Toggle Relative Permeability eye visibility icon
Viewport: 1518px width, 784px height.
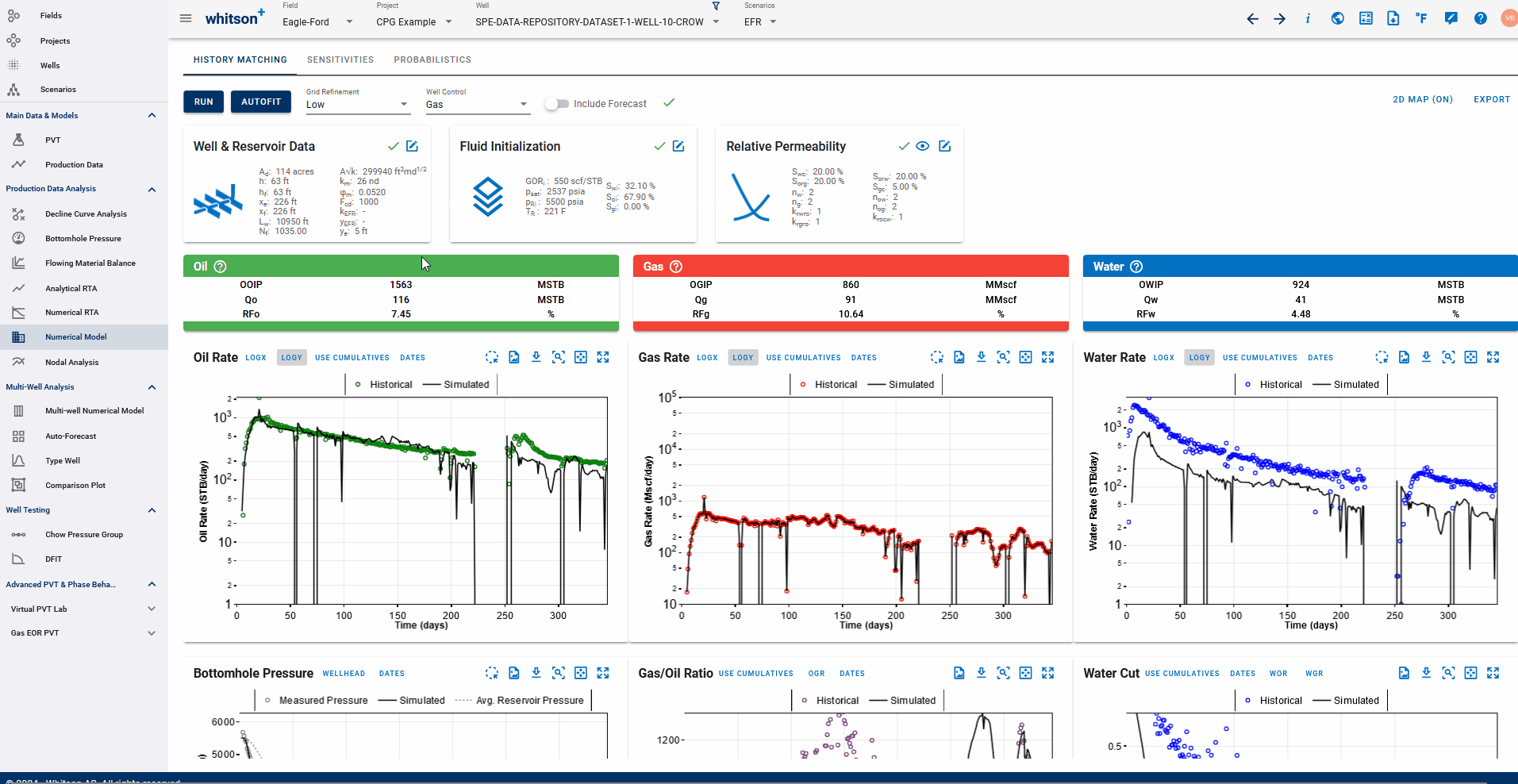(x=922, y=146)
